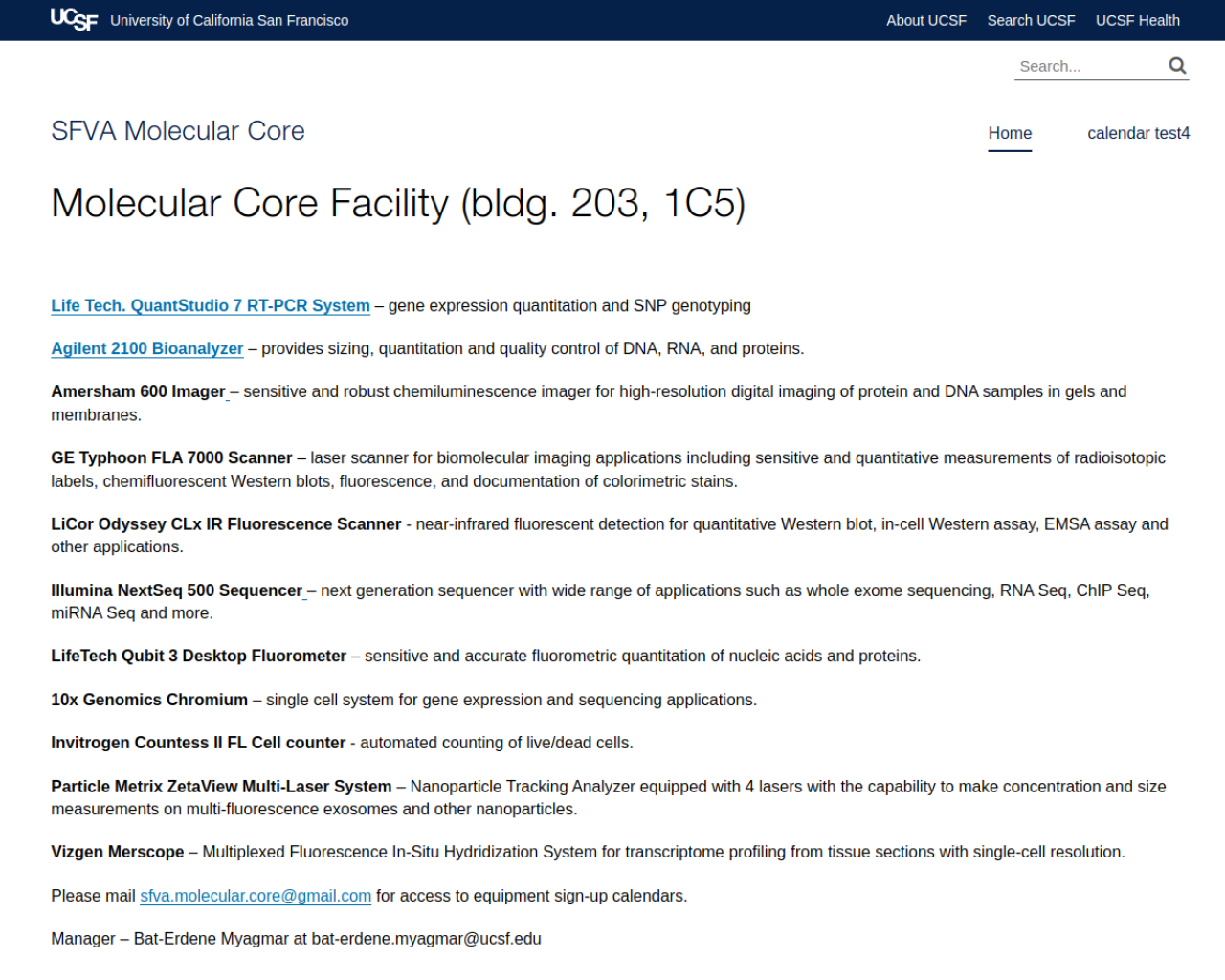Click GE Typhoon FLA 7000 Scanner text
The image size is (1225, 980).
click(x=171, y=457)
